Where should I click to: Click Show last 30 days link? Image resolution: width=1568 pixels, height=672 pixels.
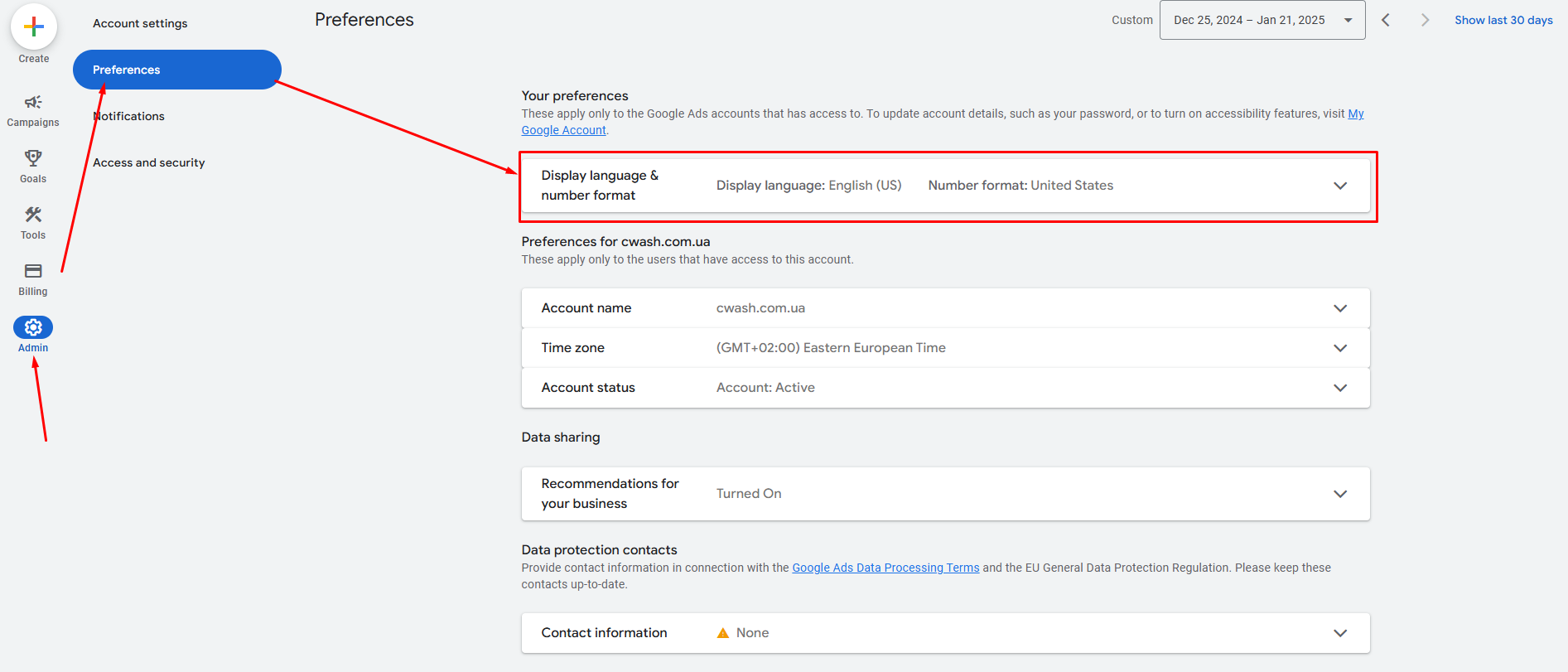(x=1503, y=20)
